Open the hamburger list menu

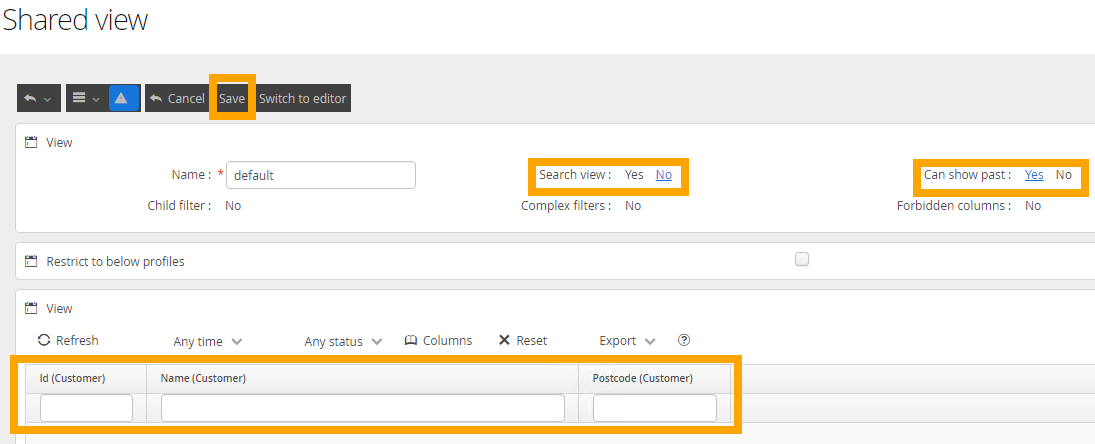[85, 98]
